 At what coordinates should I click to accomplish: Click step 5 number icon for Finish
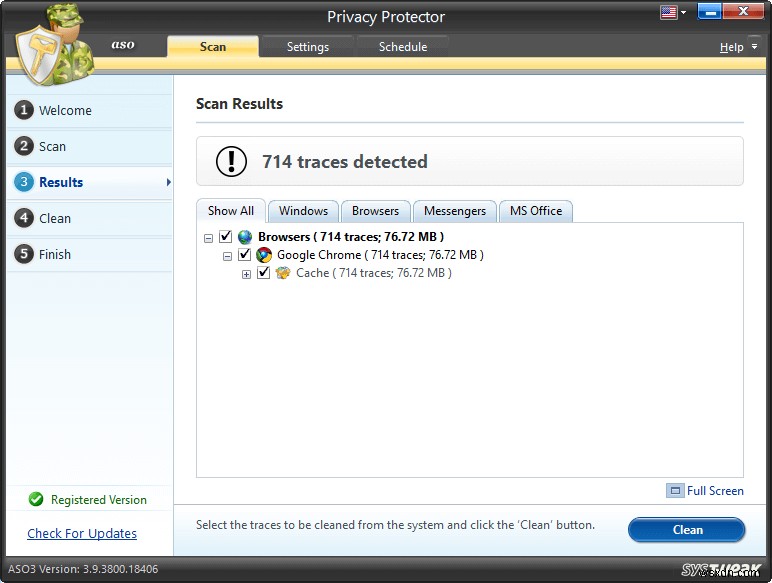click(x=24, y=254)
